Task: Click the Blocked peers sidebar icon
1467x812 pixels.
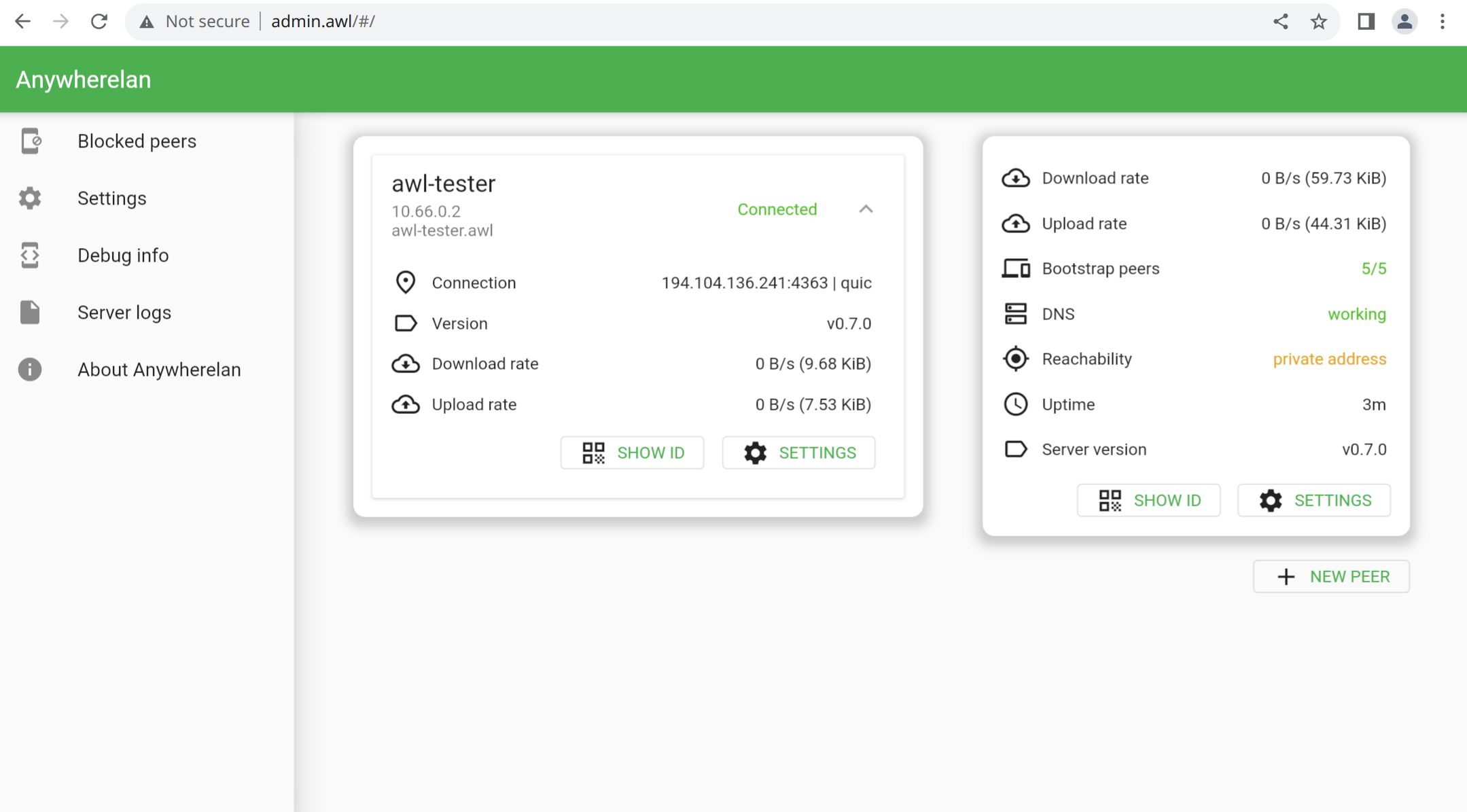Action: (x=31, y=141)
